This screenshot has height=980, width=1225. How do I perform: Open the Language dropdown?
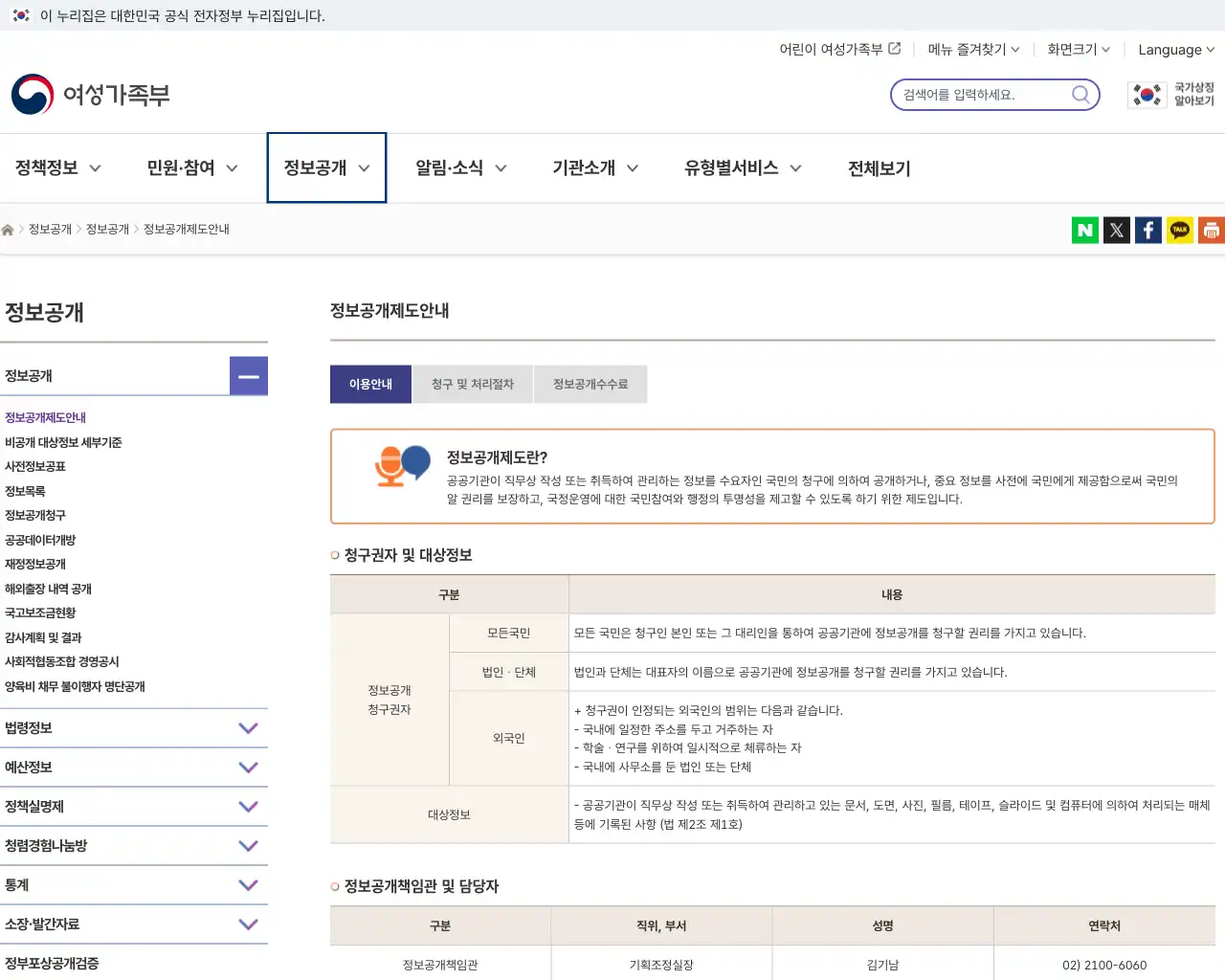click(1176, 50)
